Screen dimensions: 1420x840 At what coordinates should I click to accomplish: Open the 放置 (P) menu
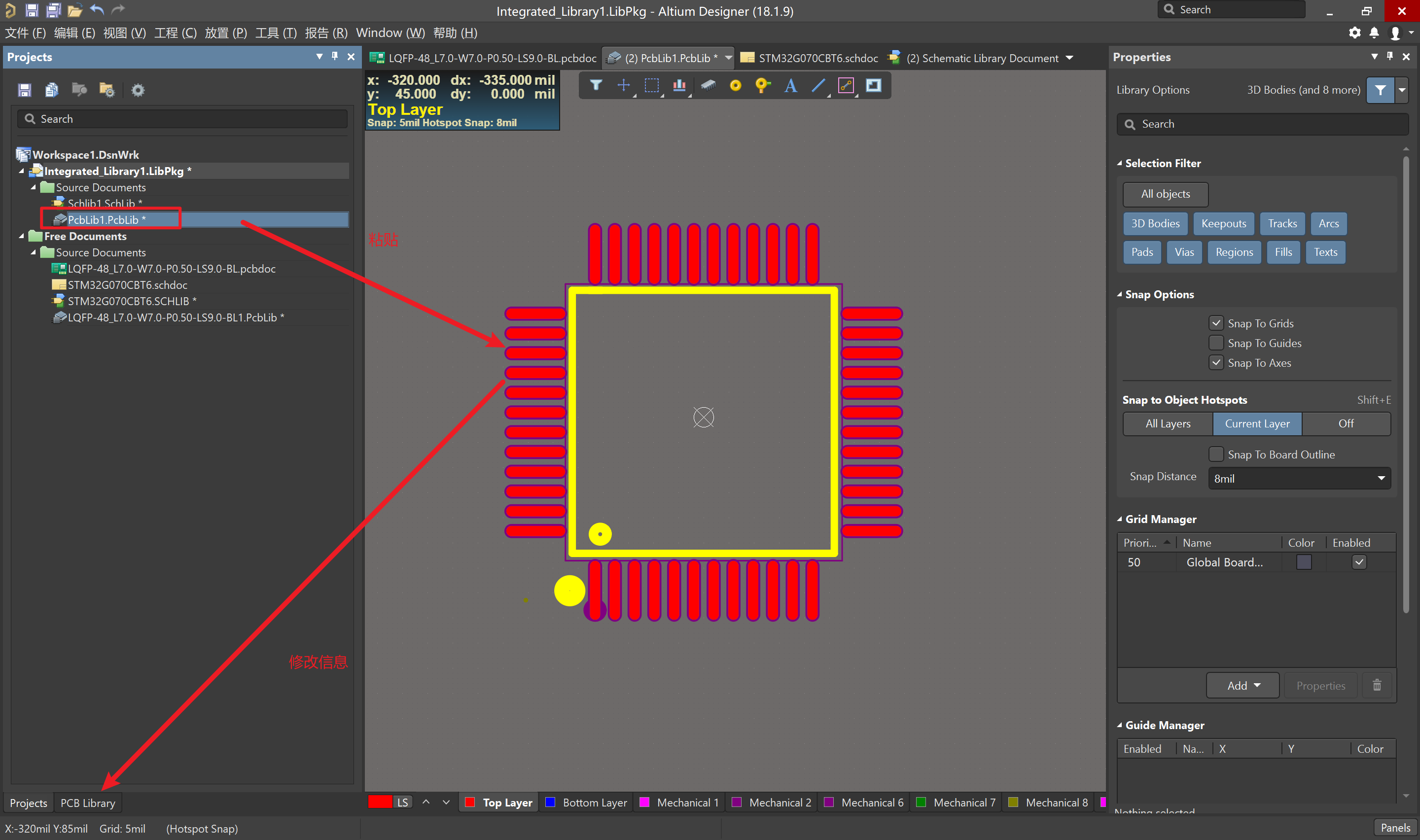tap(226, 33)
